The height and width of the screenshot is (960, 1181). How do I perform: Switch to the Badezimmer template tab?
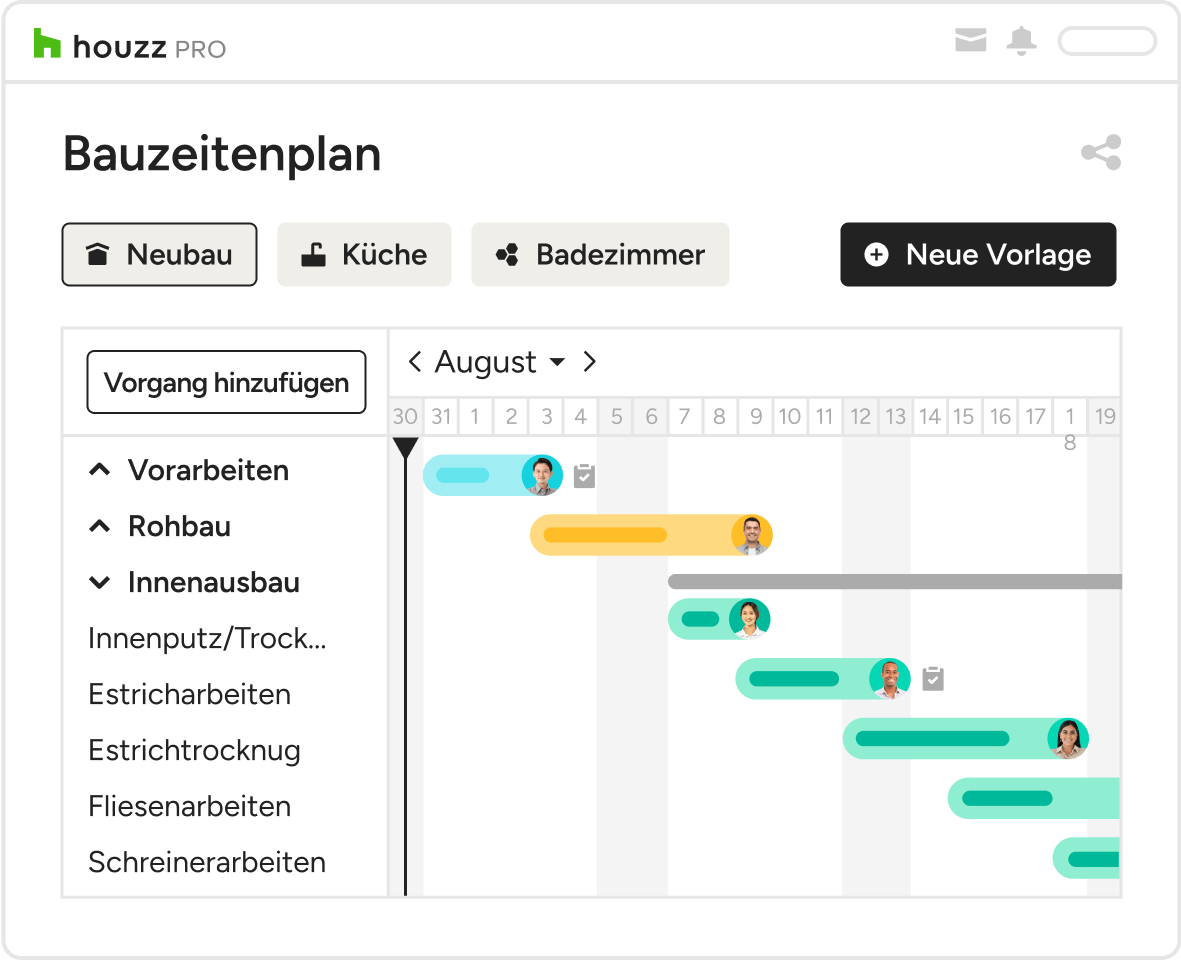(600, 254)
